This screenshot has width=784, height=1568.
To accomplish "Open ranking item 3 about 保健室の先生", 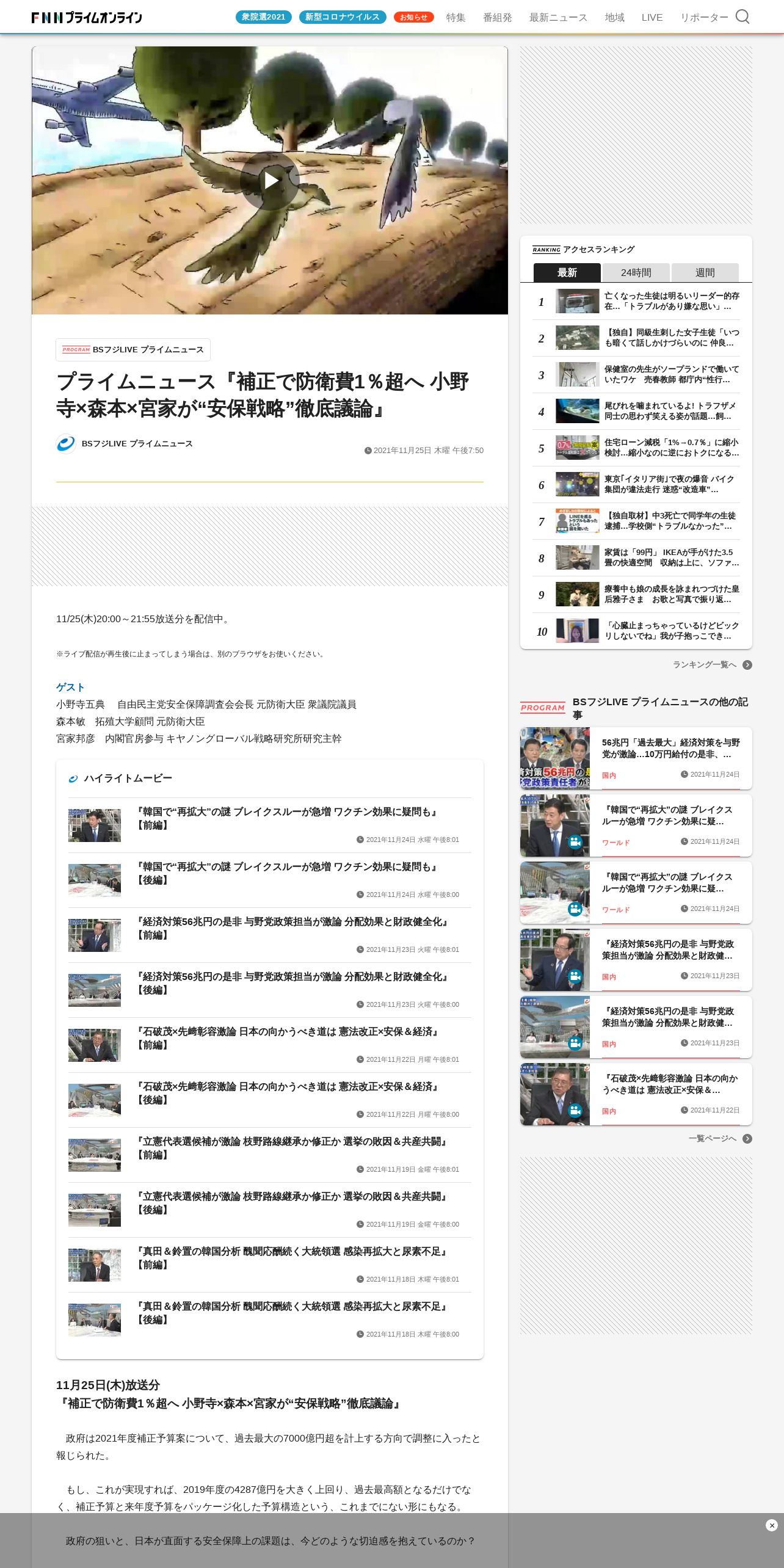I will click(x=636, y=374).
